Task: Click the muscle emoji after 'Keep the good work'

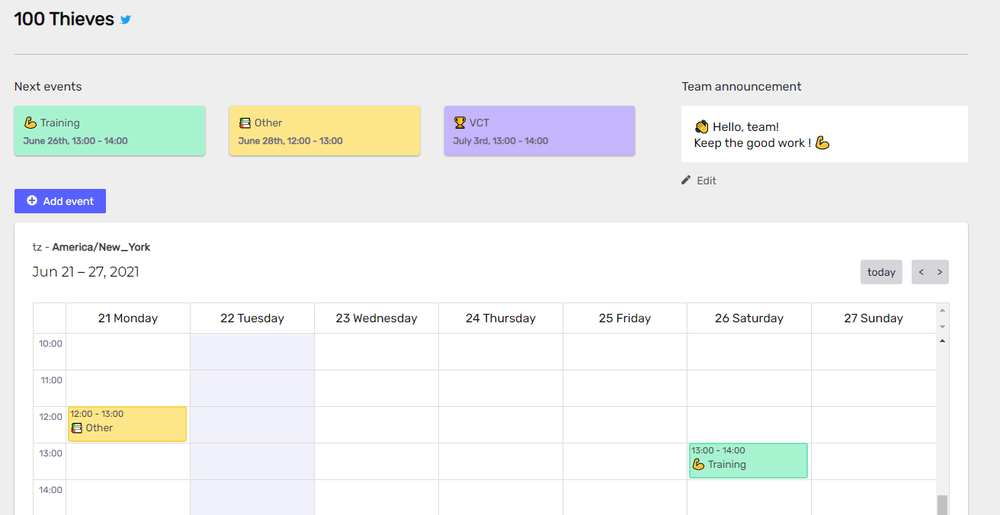Action: (823, 143)
